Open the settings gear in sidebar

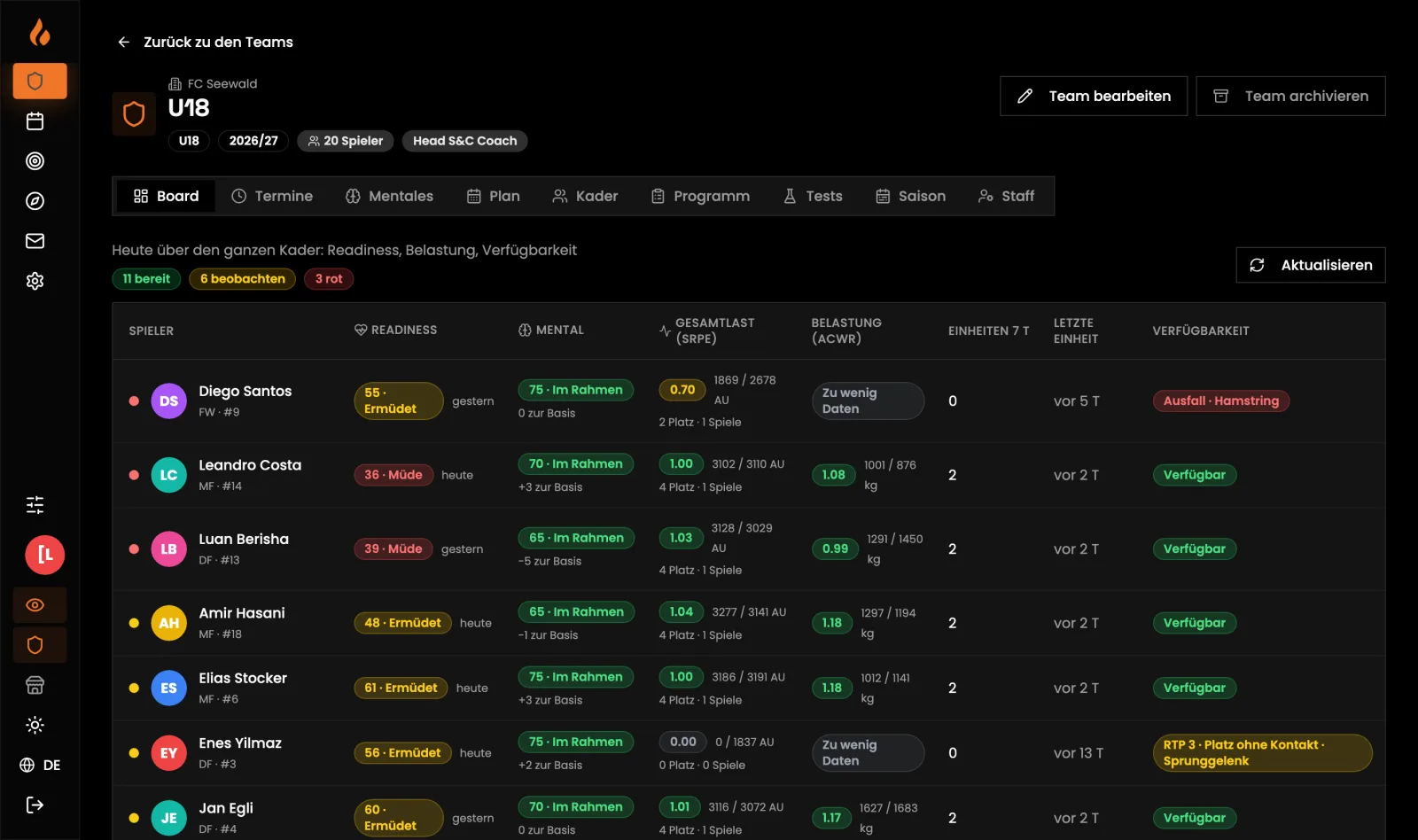click(x=35, y=281)
